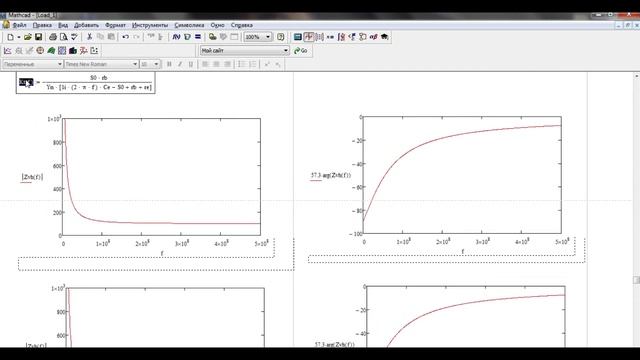Insert a 3D bar plot

coord(73,51)
